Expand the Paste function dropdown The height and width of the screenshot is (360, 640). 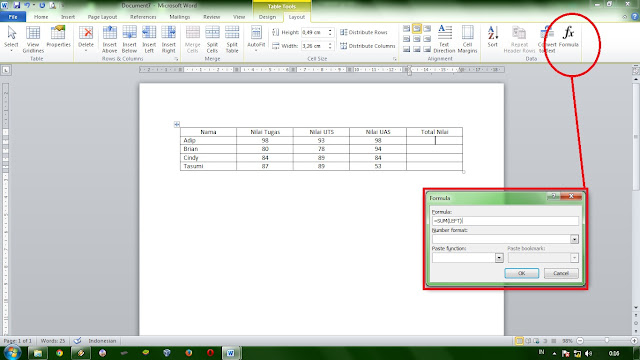coord(499,258)
